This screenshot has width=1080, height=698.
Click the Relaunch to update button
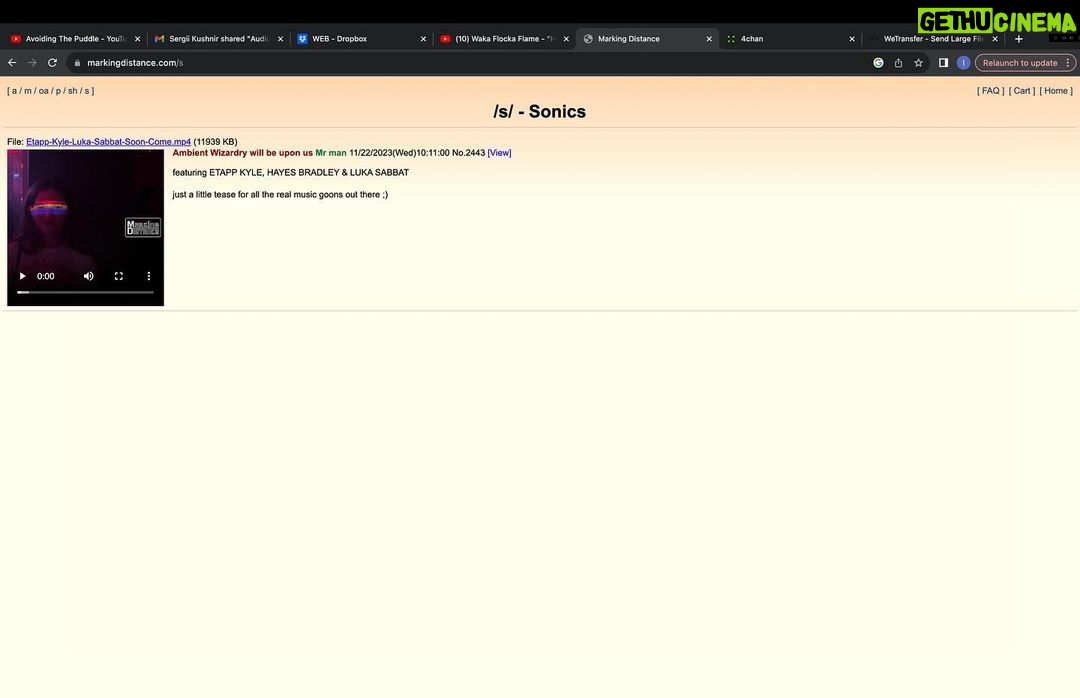click(x=1019, y=63)
